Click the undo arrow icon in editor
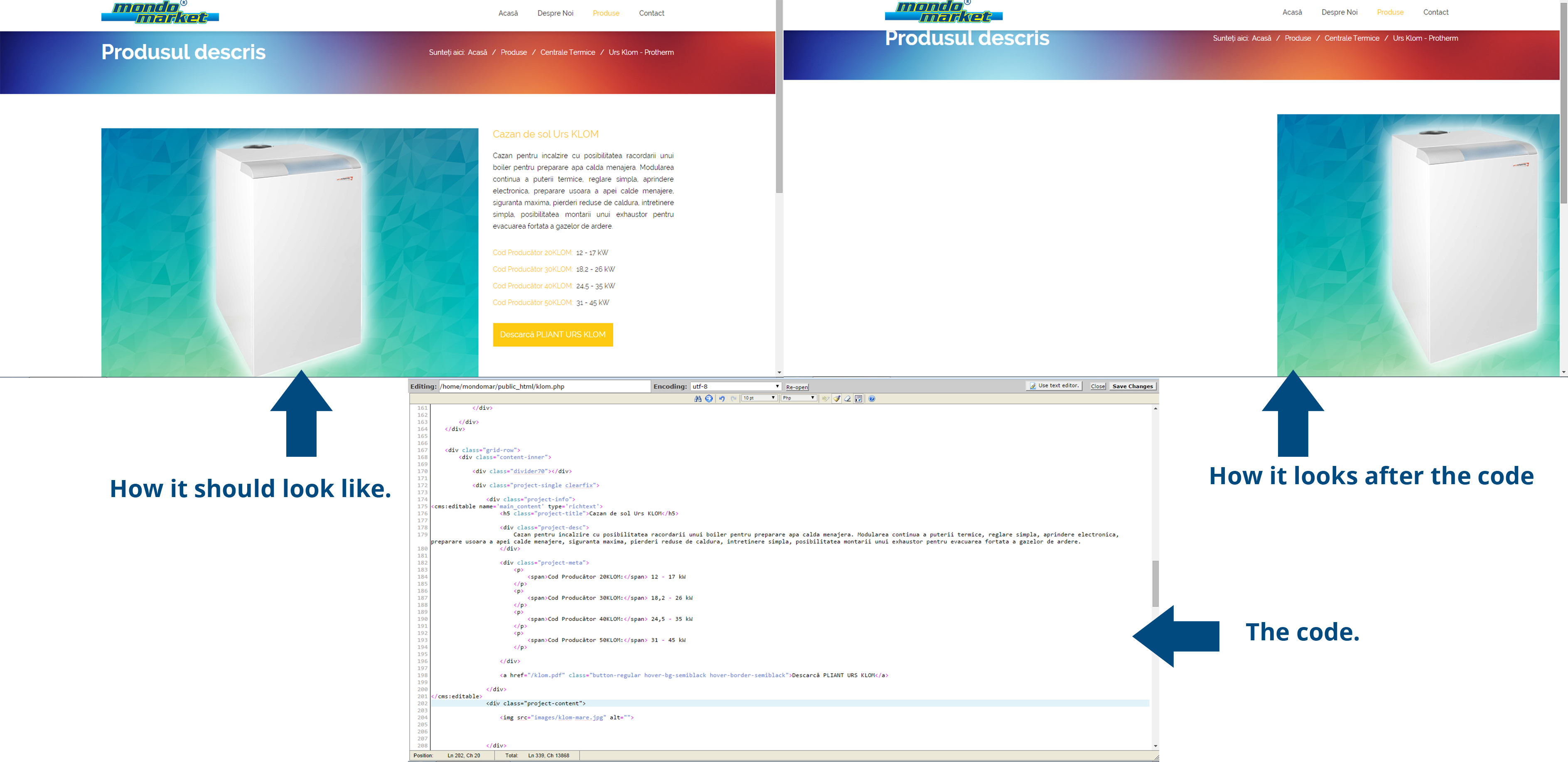 (722, 398)
